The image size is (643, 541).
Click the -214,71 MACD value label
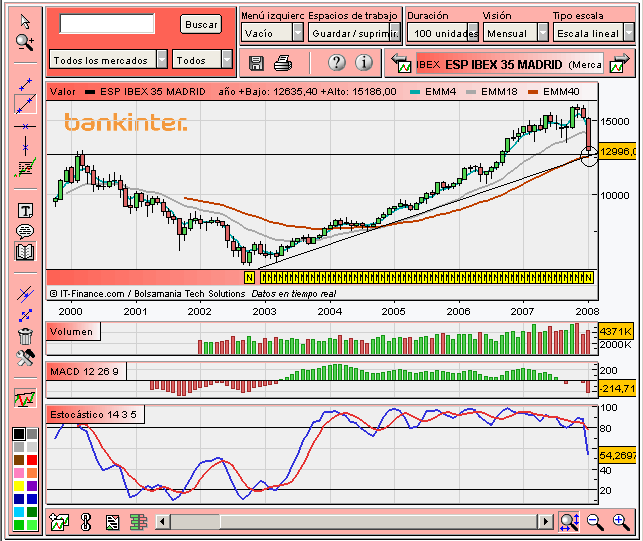tap(618, 388)
